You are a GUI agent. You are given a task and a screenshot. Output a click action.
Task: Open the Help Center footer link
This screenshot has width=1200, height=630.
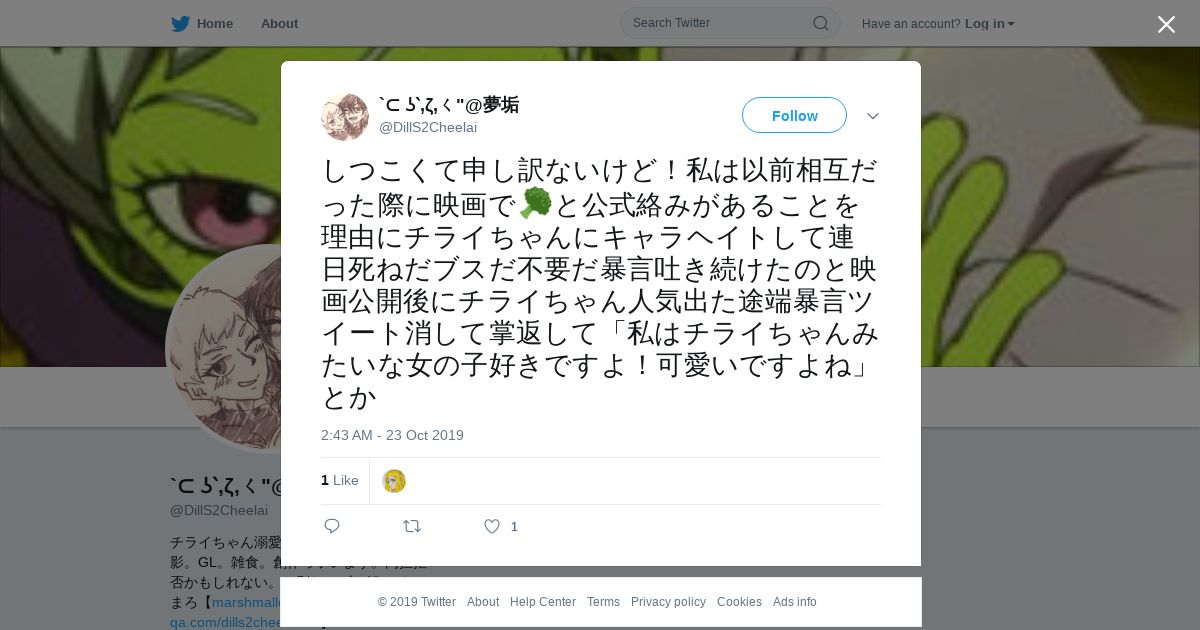pos(543,602)
